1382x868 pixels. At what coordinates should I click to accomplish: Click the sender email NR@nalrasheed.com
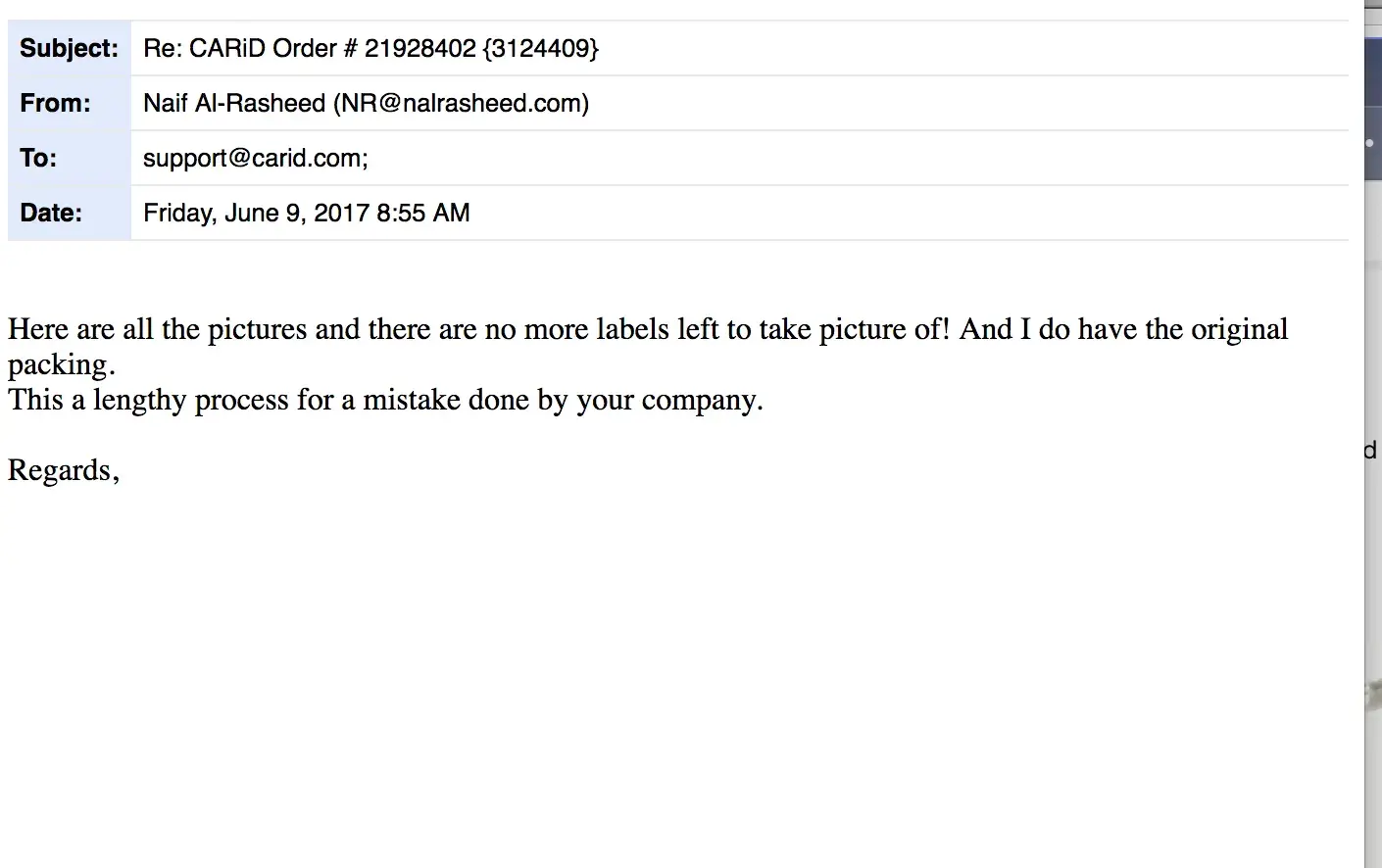point(463,103)
